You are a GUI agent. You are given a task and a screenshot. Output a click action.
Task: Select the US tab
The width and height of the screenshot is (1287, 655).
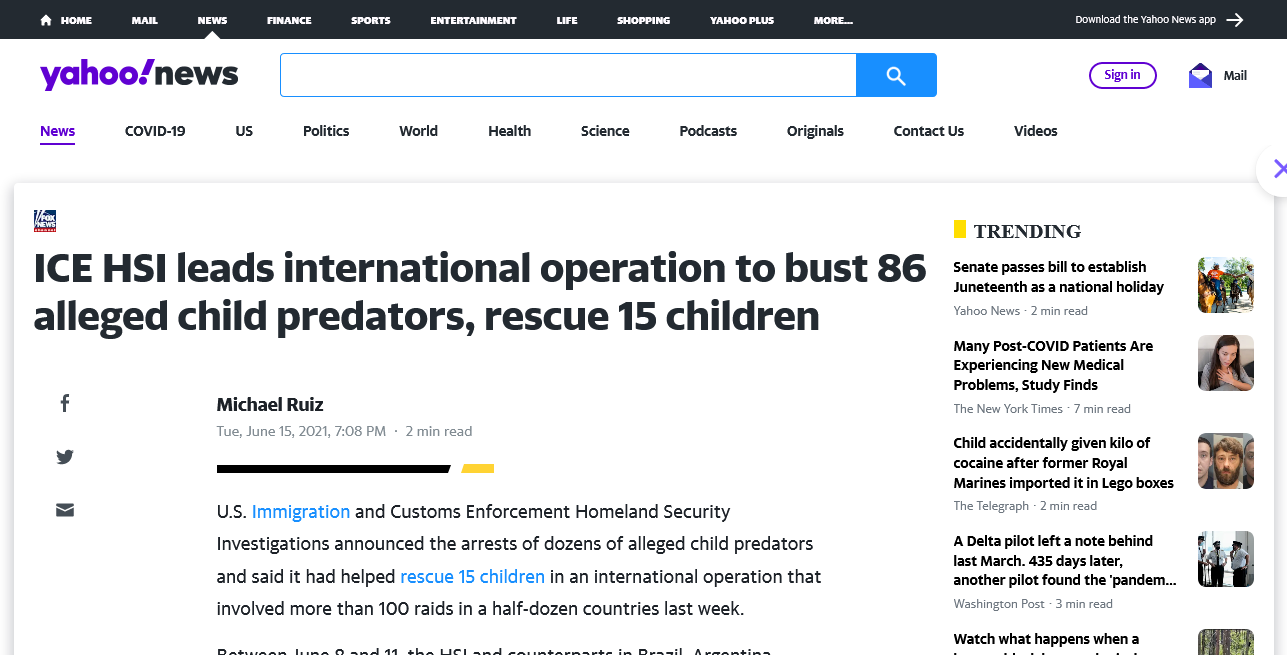pos(244,131)
